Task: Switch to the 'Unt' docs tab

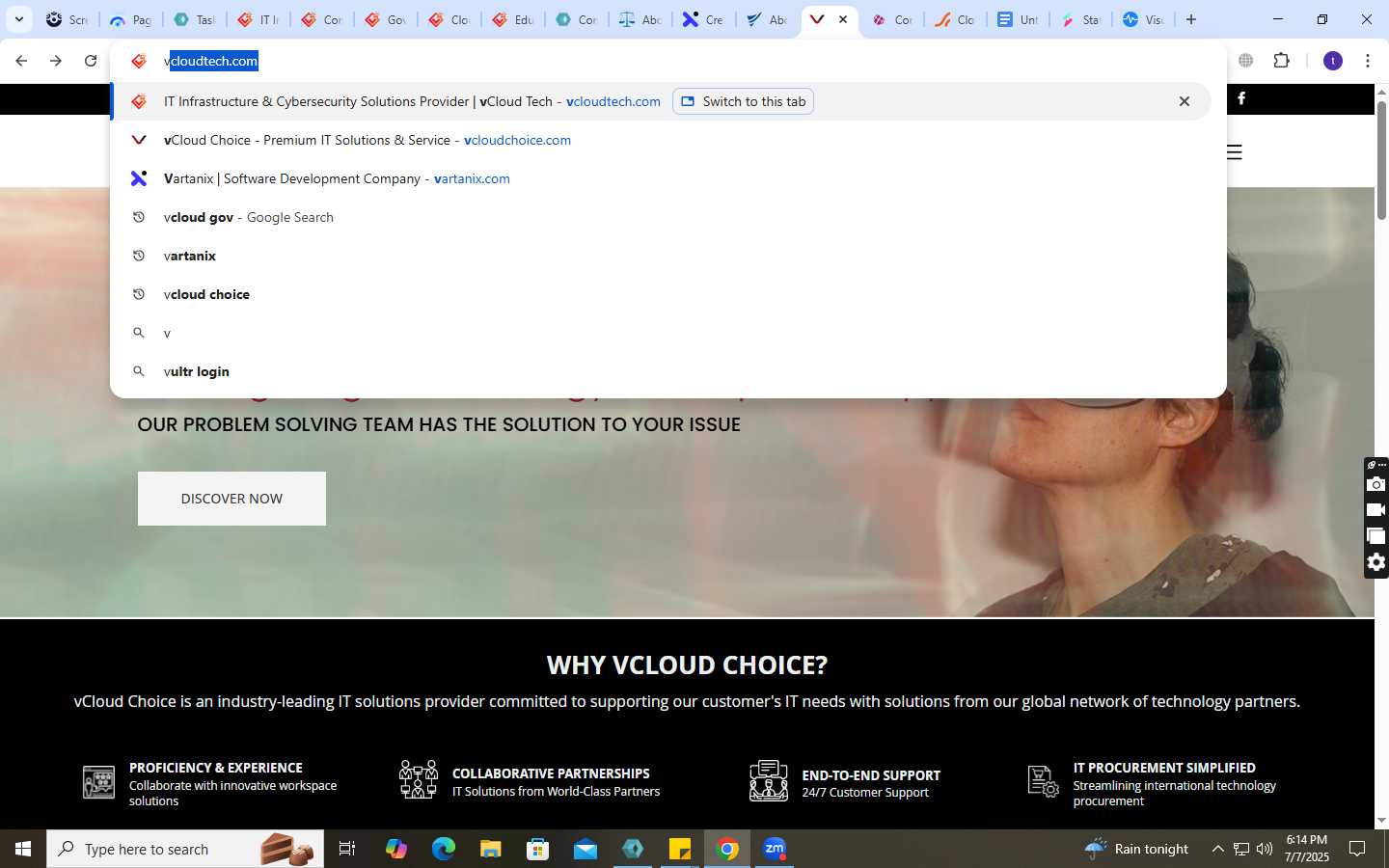Action: 1018,19
